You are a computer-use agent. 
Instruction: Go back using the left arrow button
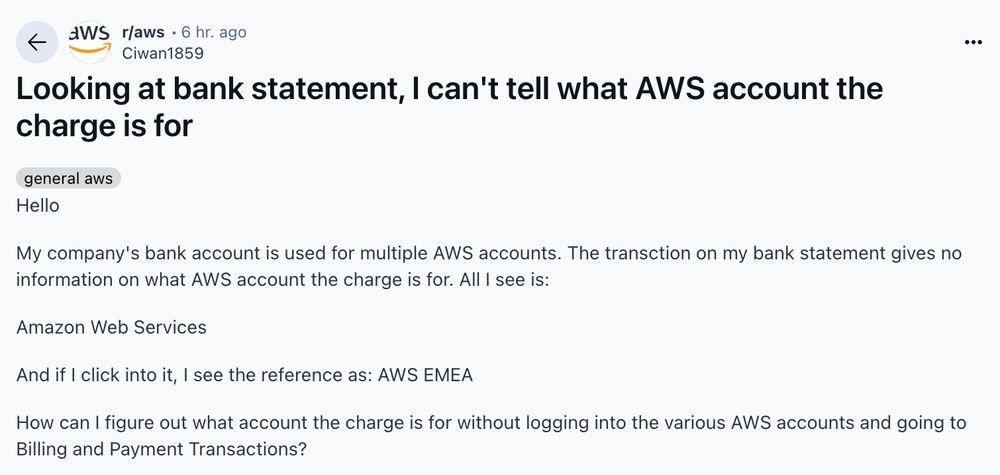pos(37,42)
